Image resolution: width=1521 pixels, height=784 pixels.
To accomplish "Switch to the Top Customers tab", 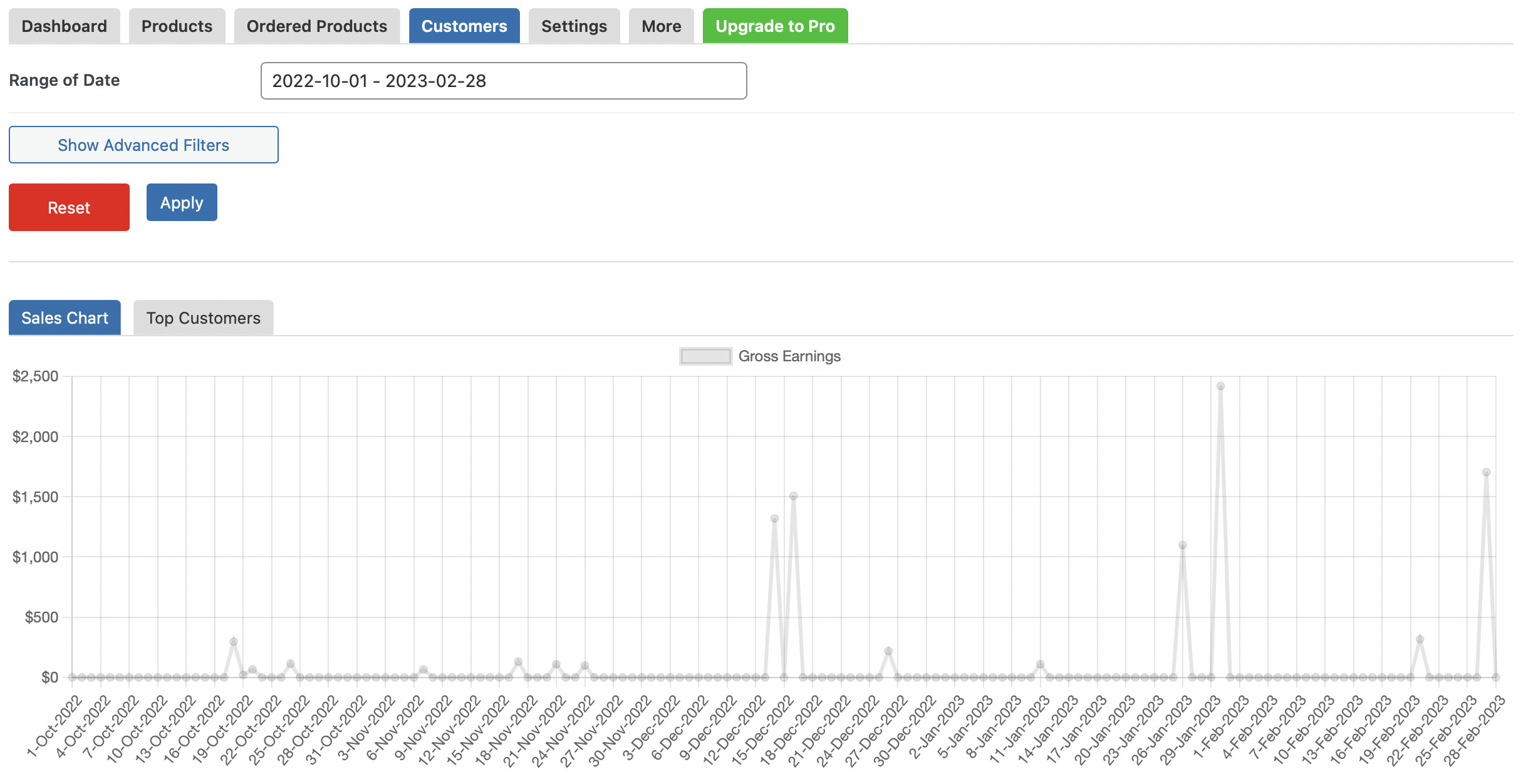I will pos(203,317).
